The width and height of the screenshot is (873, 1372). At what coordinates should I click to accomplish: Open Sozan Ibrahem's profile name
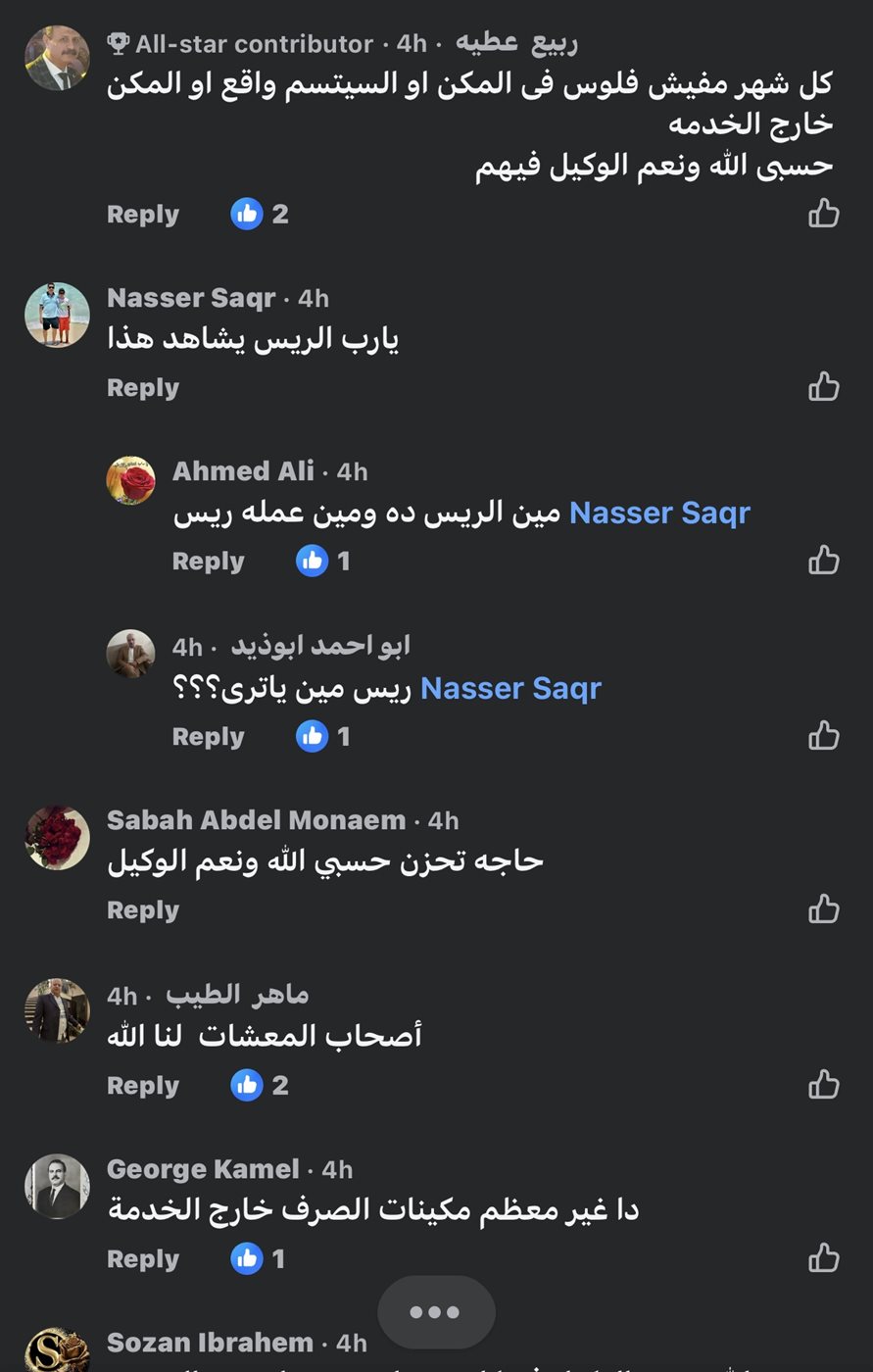point(210,1343)
